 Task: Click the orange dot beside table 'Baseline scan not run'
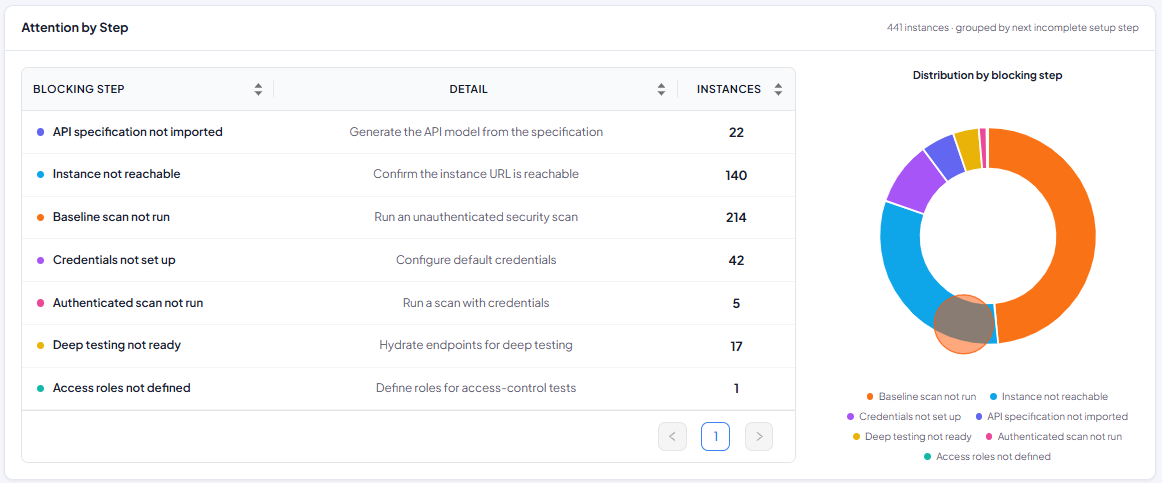40,218
